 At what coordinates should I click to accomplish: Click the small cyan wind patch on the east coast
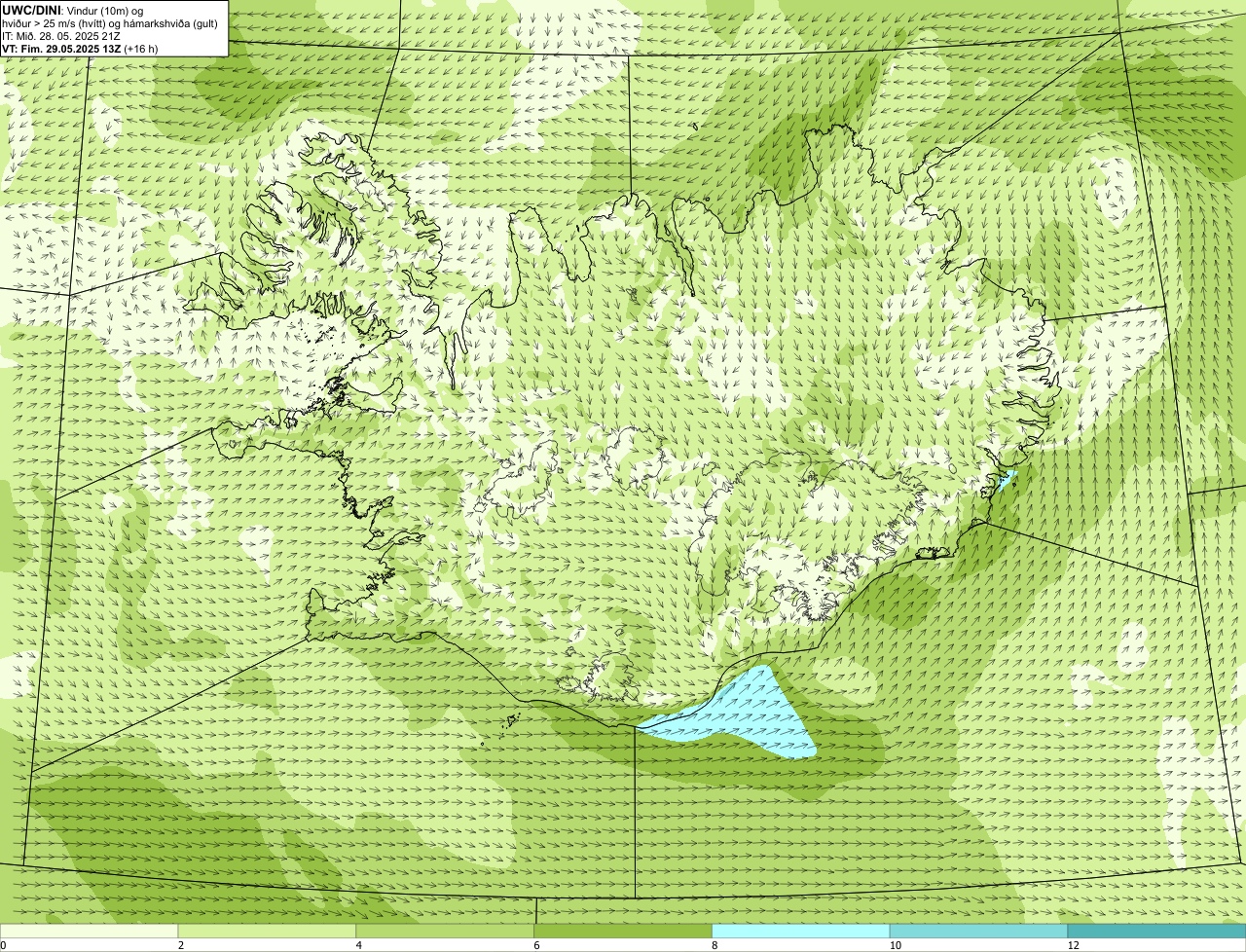click(x=1005, y=482)
